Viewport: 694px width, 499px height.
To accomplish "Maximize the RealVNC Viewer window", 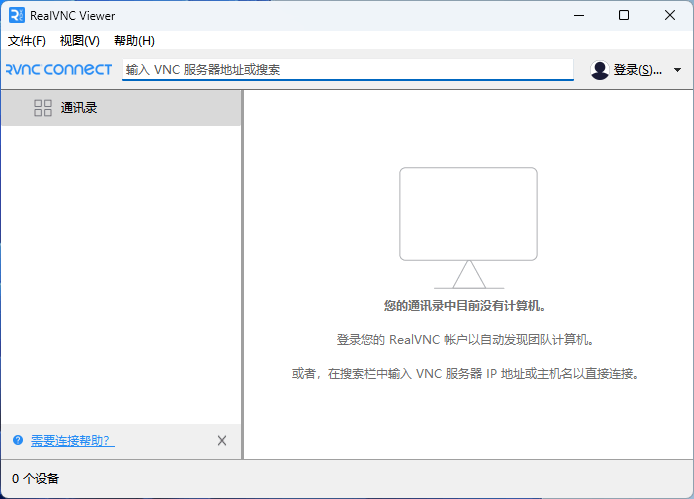I will pos(624,15).
